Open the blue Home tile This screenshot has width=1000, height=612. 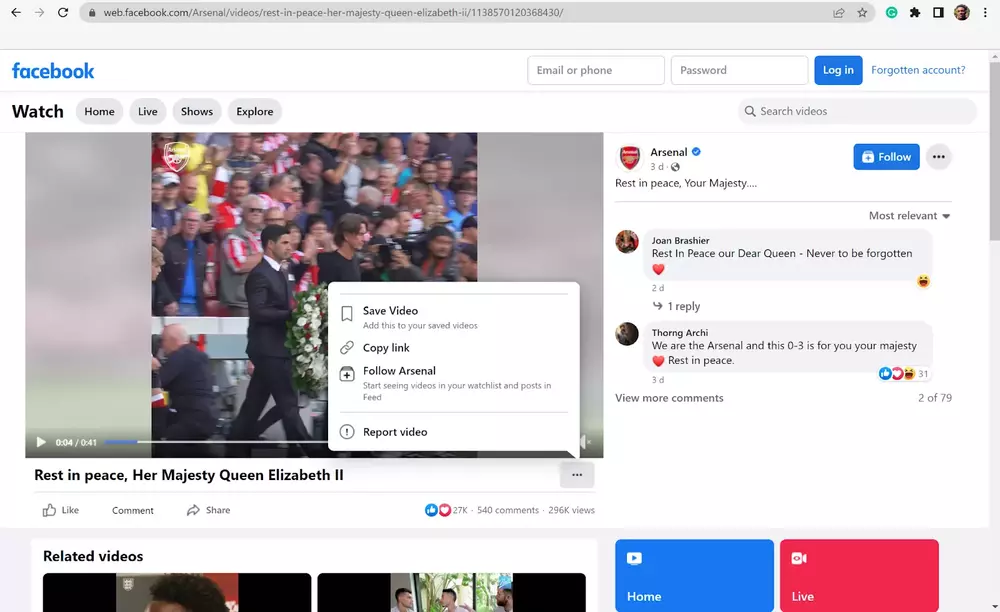[694, 576]
